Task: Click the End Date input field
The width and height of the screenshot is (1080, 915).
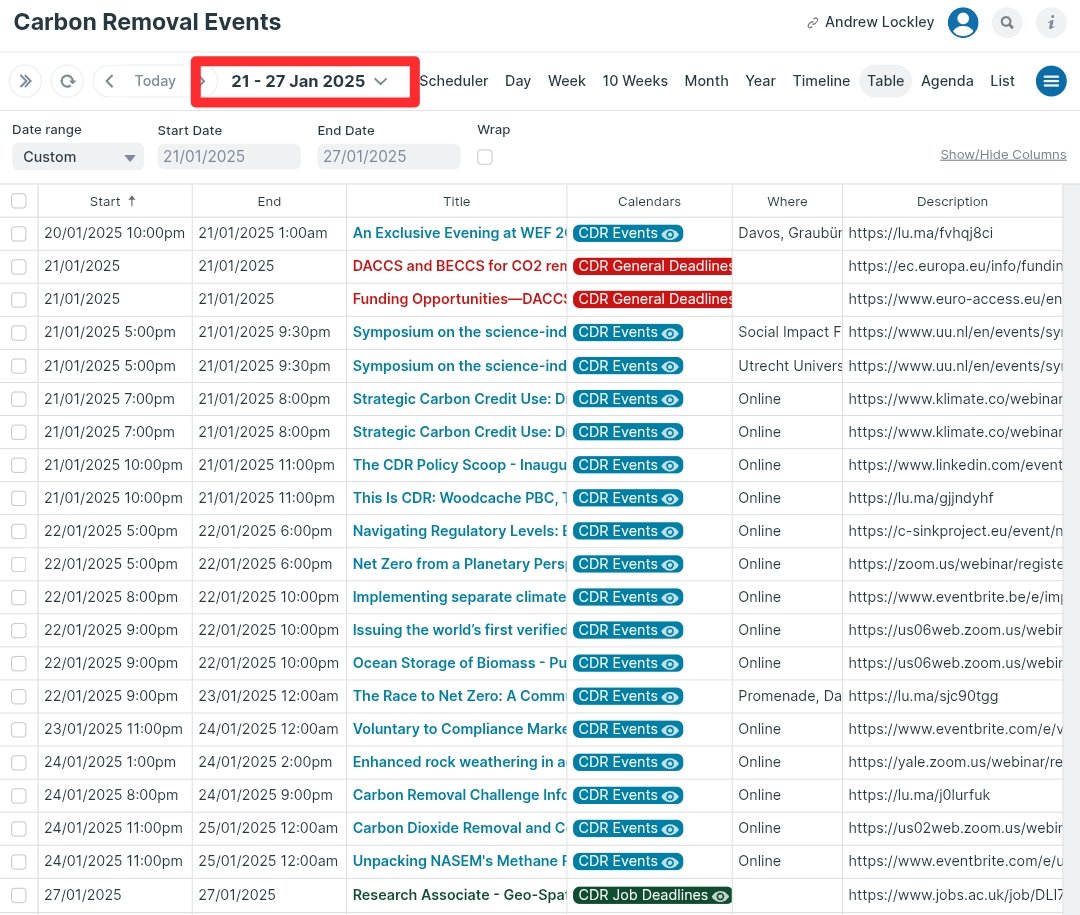Action: pos(388,157)
